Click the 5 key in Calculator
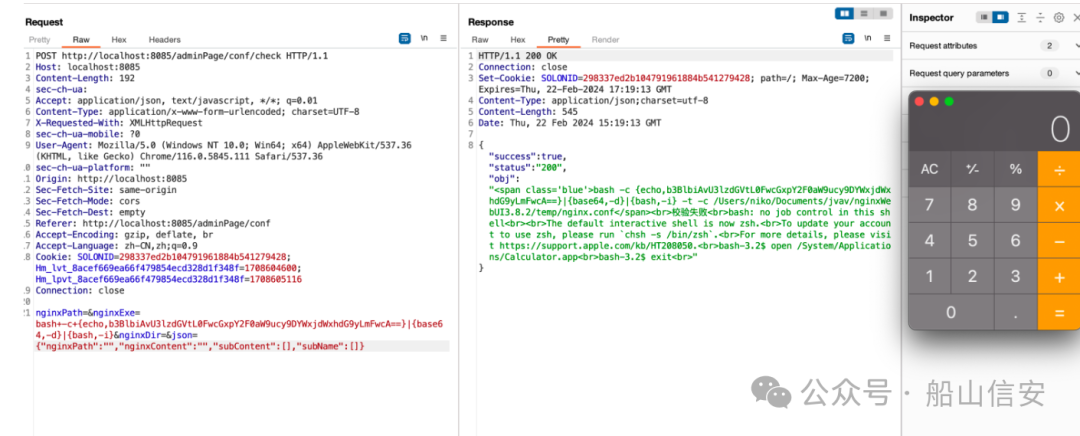 [973, 240]
